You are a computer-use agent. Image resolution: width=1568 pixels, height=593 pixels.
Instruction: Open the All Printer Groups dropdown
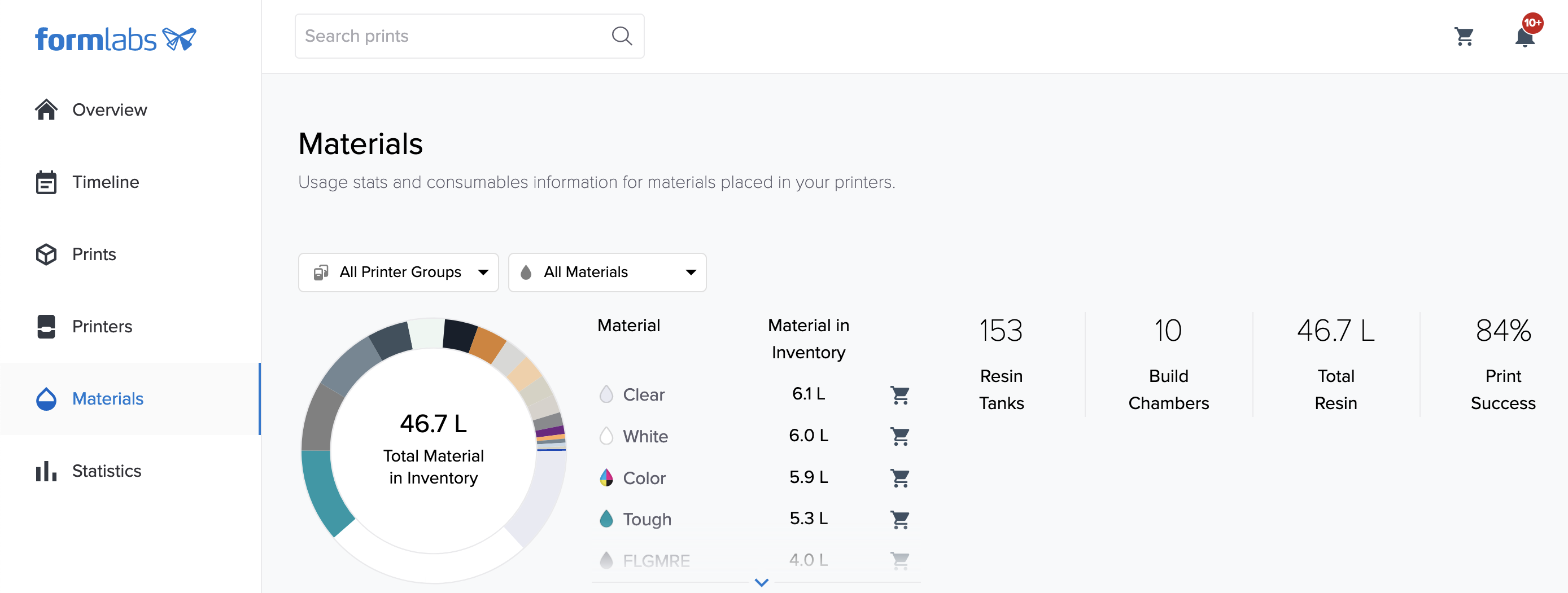pyautogui.click(x=399, y=272)
